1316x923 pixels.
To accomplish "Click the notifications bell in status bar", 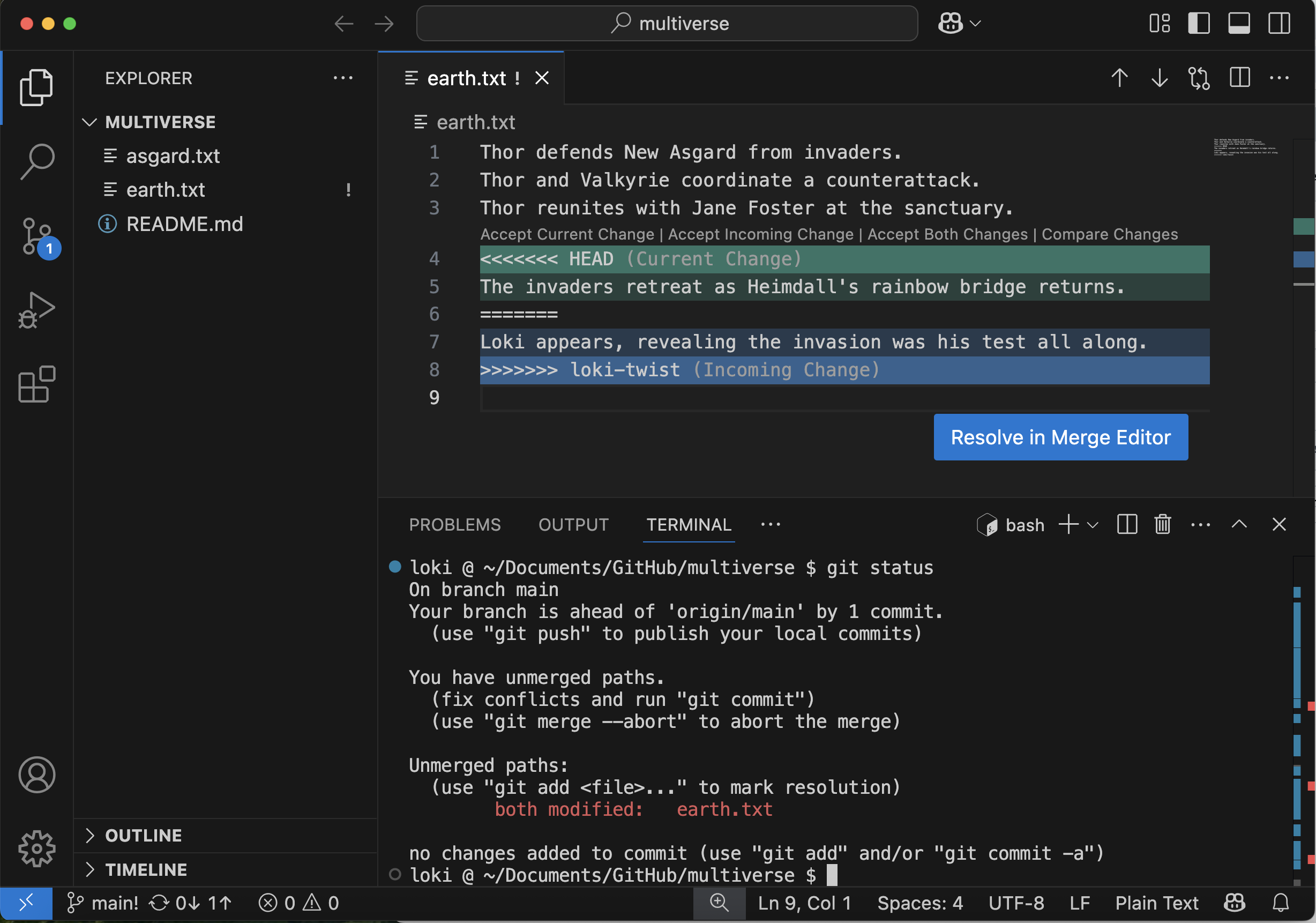I will 1281,903.
